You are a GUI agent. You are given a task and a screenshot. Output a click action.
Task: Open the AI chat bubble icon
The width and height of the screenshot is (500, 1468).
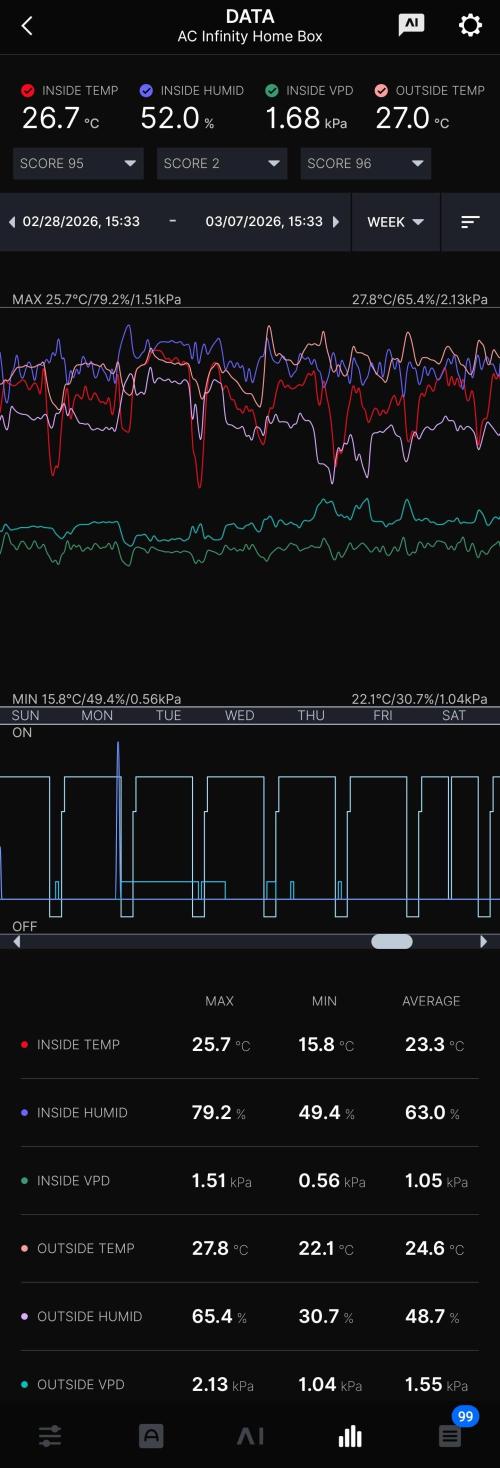coord(410,25)
